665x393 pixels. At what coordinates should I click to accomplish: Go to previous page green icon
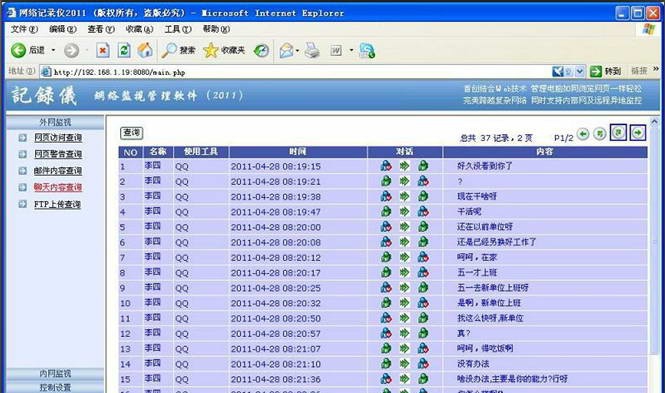[600, 134]
